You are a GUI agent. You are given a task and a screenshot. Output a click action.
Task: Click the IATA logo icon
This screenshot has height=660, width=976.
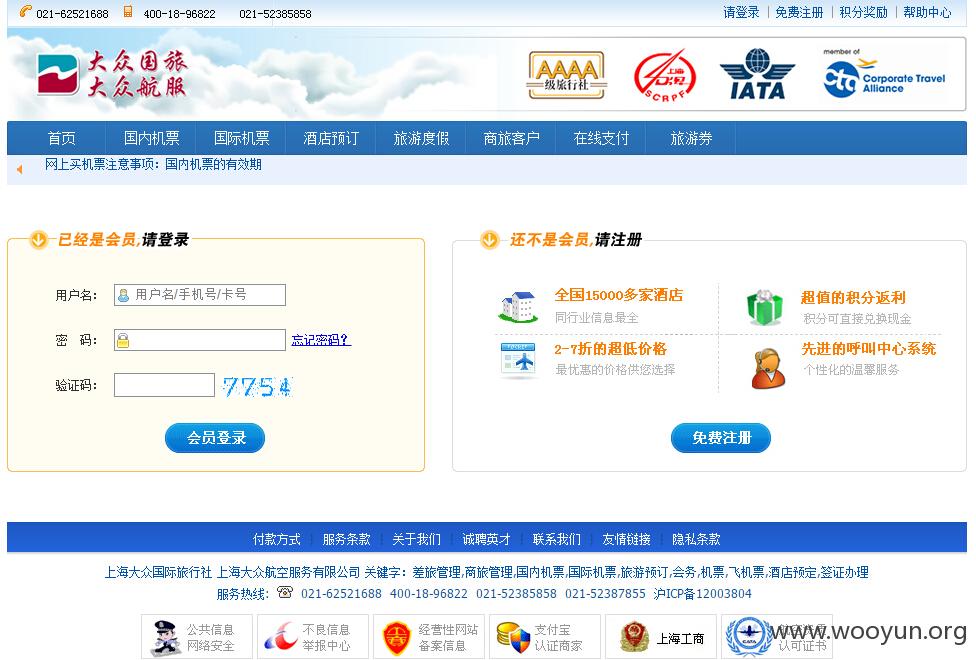click(x=757, y=74)
